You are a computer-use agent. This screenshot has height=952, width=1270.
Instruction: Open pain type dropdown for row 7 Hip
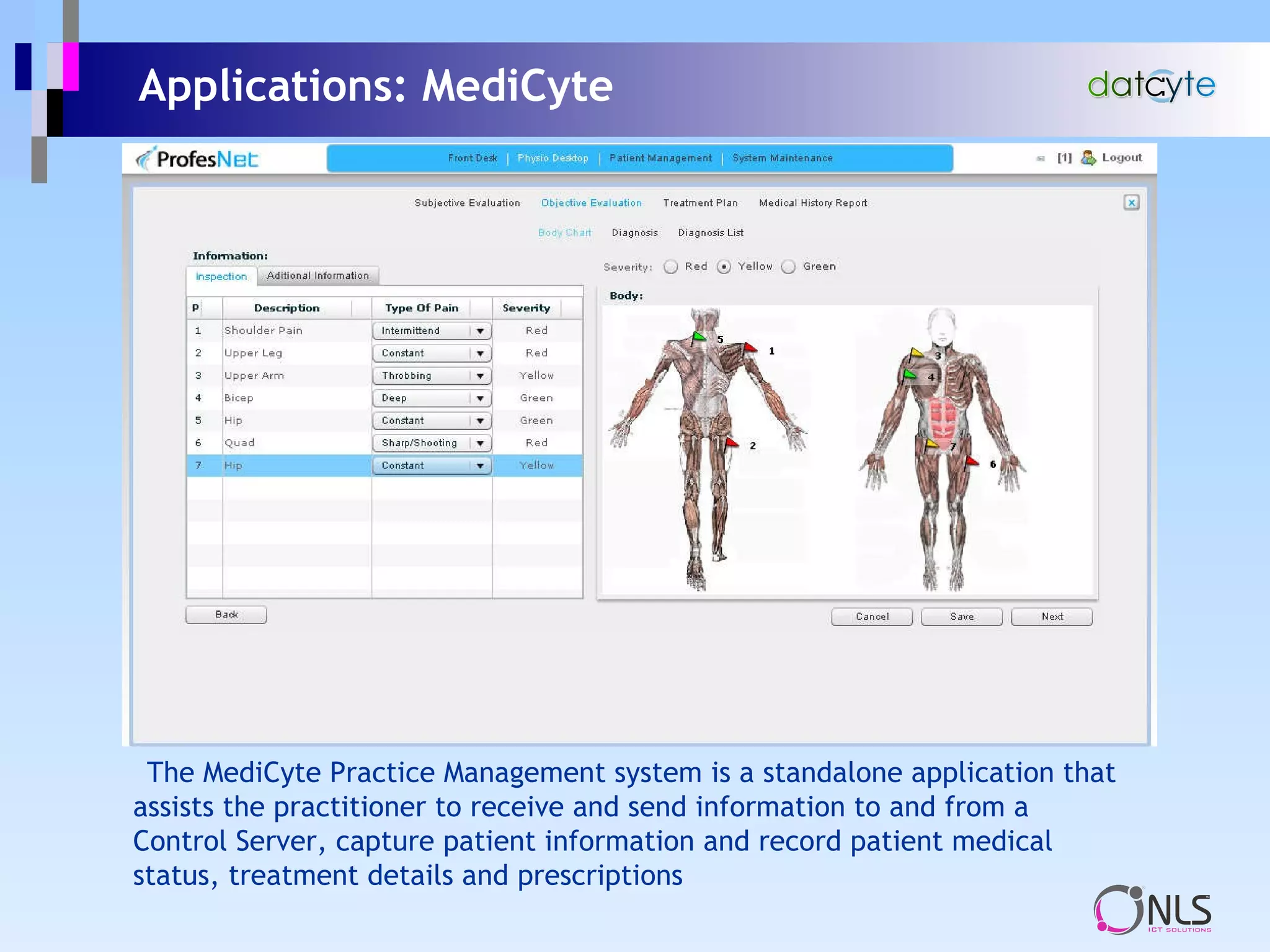coord(432,465)
